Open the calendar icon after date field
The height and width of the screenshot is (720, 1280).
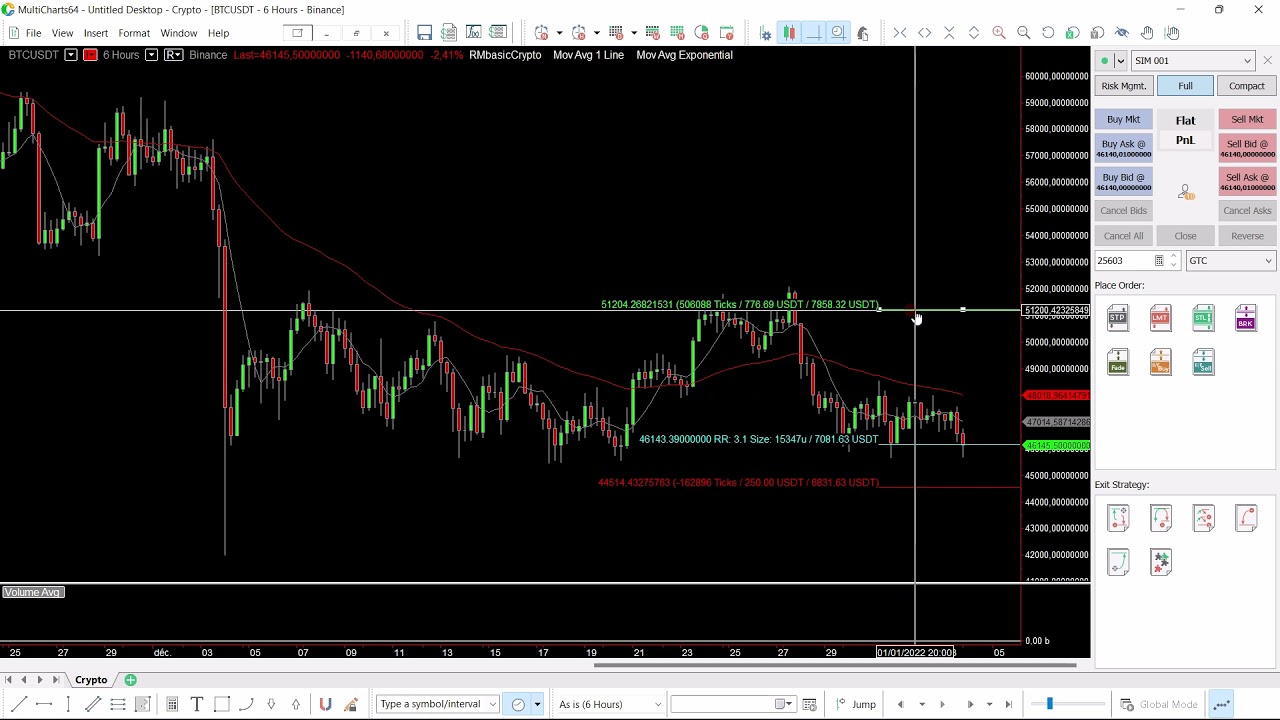(x=809, y=704)
